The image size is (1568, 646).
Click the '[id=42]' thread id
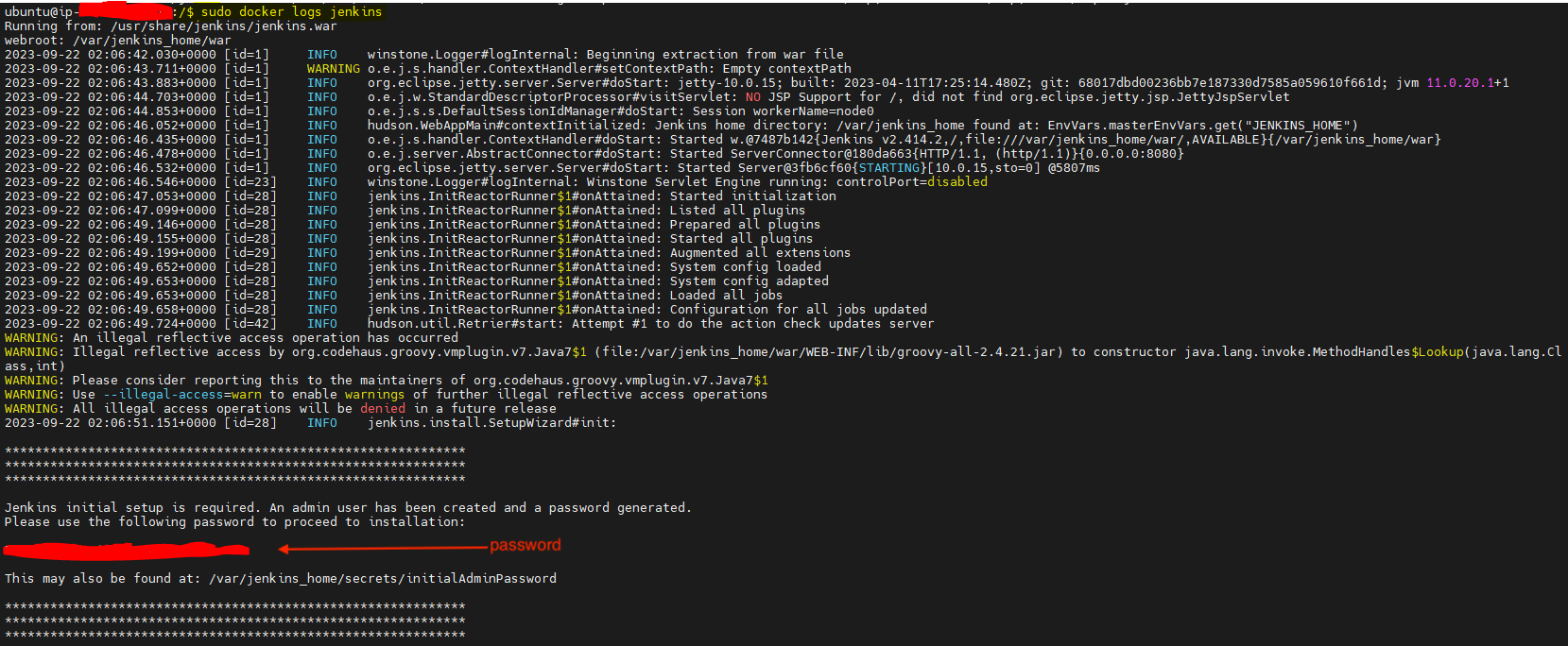(x=250, y=324)
